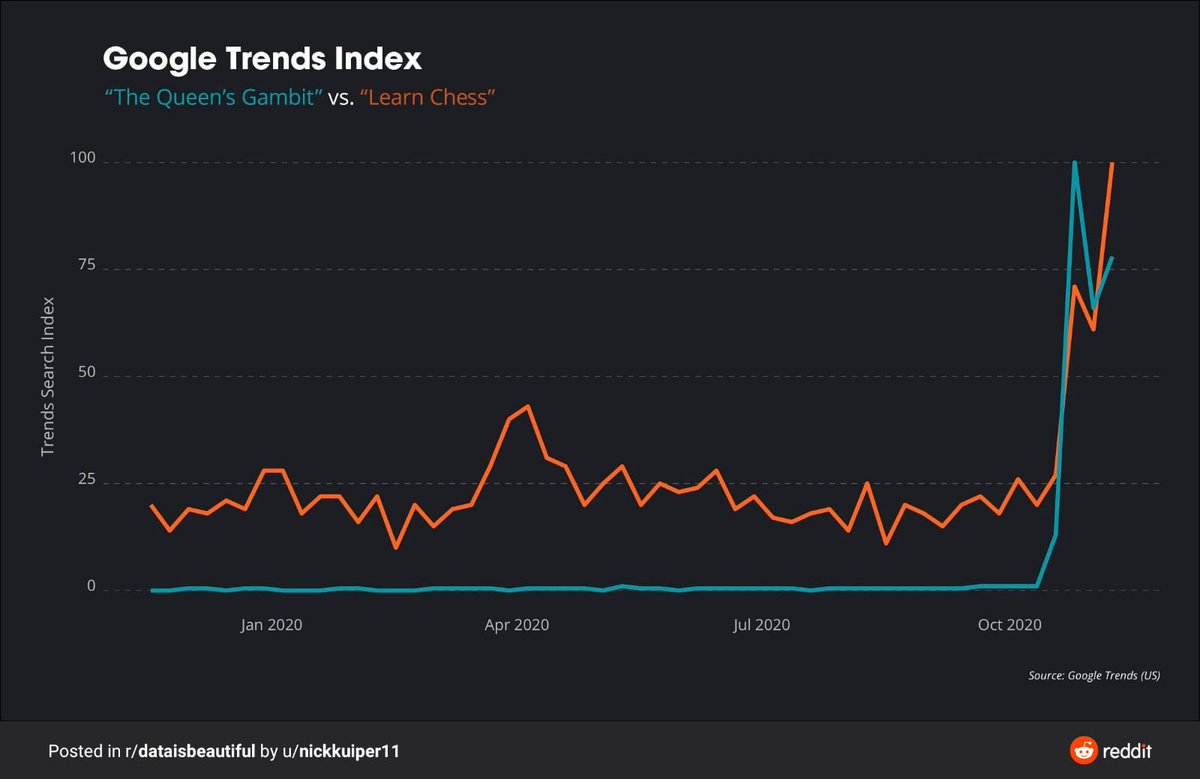Click the "Apr 2020" x-axis label

pos(517,625)
